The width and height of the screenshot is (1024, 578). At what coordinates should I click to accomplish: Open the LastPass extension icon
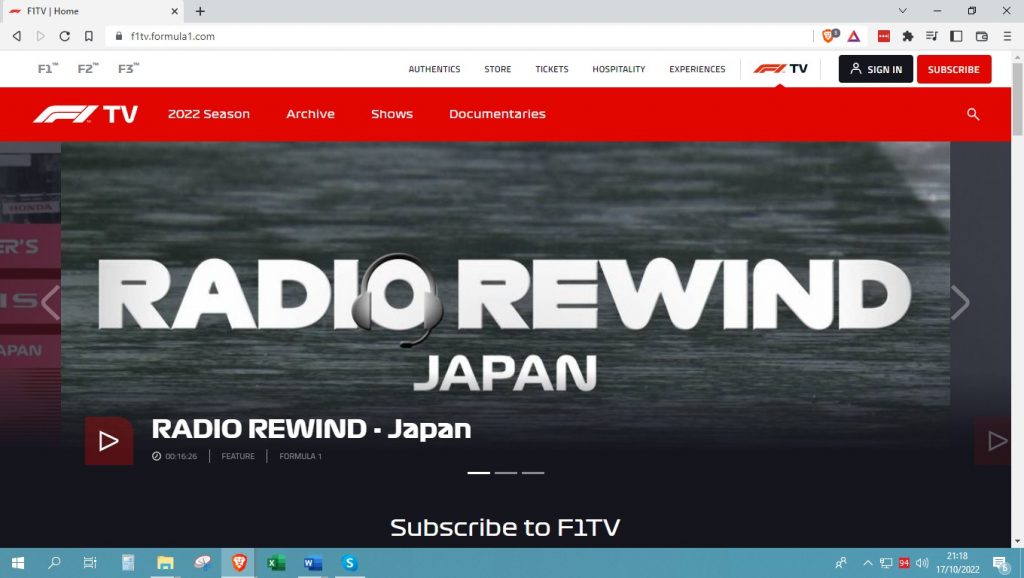pyautogui.click(x=884, y=35)
